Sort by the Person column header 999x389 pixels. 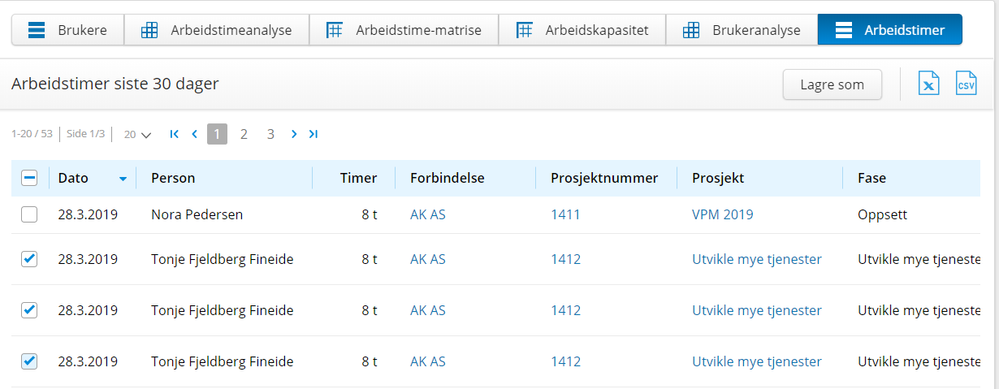click(x=173, y=178)
